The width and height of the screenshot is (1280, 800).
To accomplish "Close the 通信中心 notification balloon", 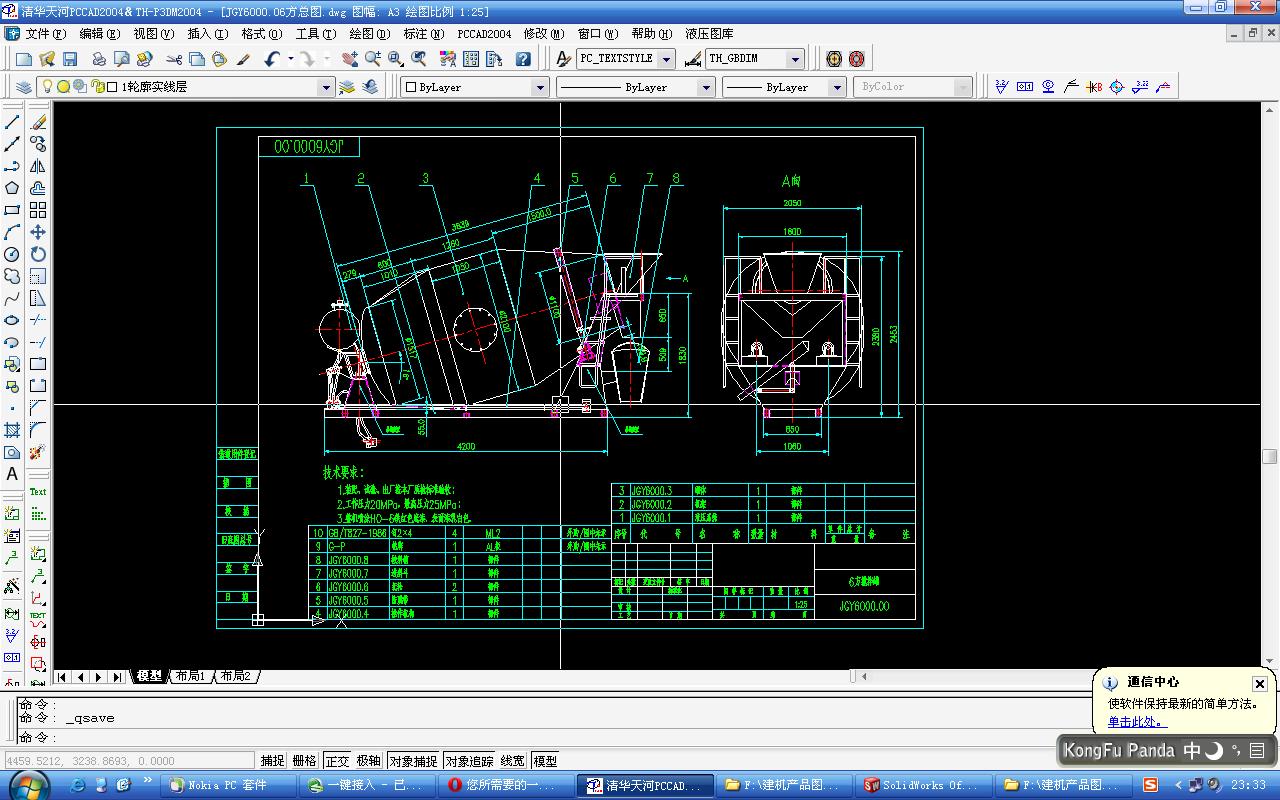I will [1260, 684].
